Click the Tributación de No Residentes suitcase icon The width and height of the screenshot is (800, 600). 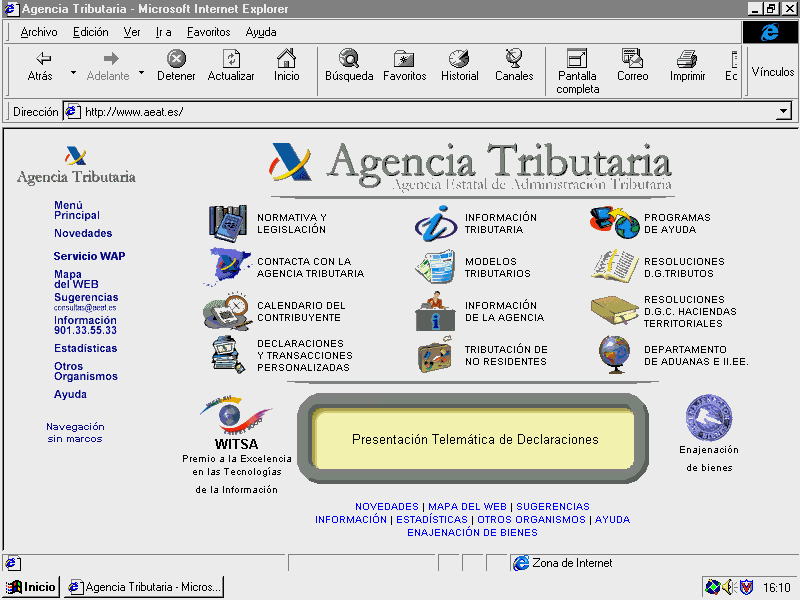(x=435, y=355)
